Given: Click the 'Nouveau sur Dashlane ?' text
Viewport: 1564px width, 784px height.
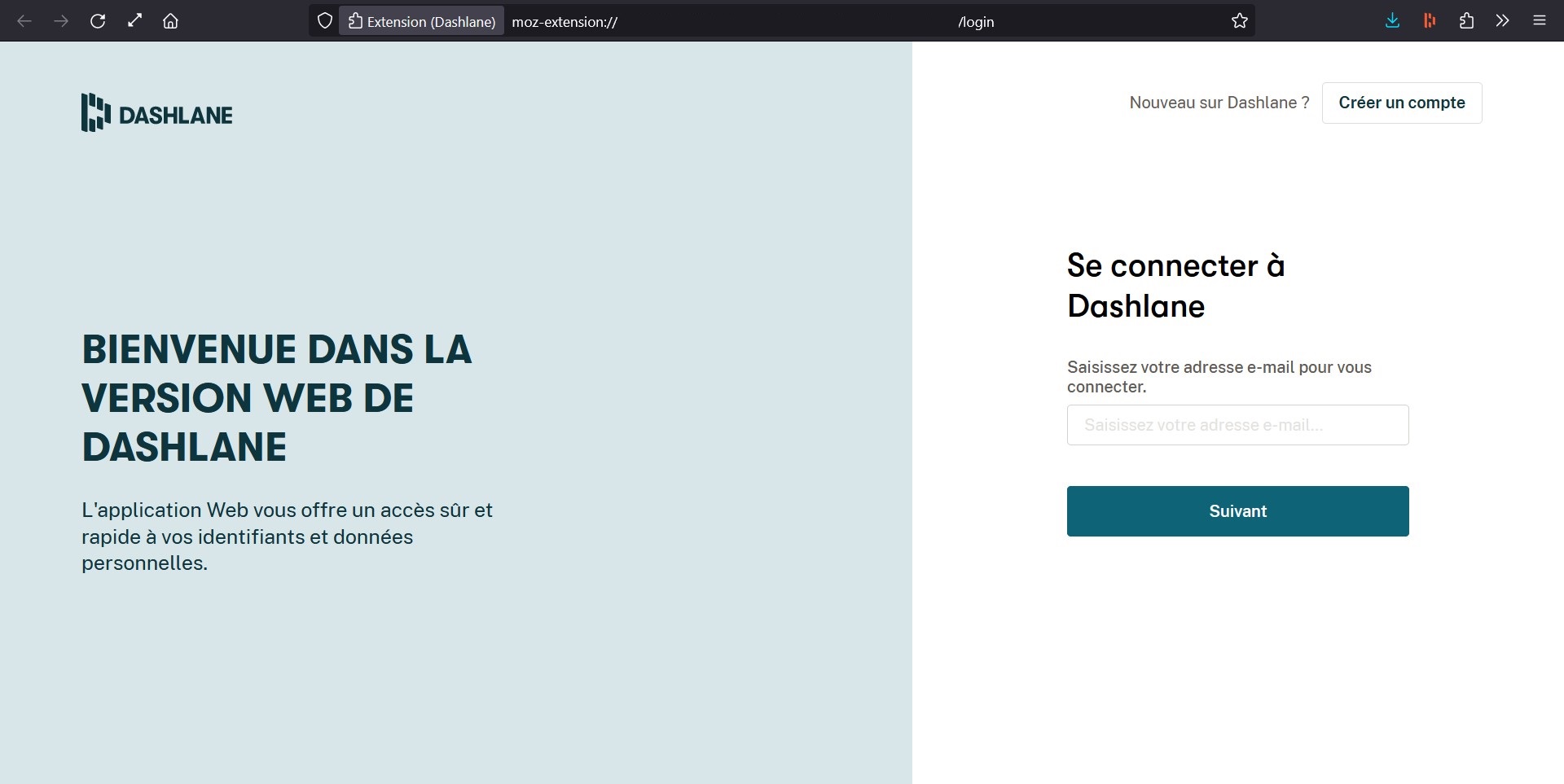Looking at the screenshot, I should pos(1219,103).
